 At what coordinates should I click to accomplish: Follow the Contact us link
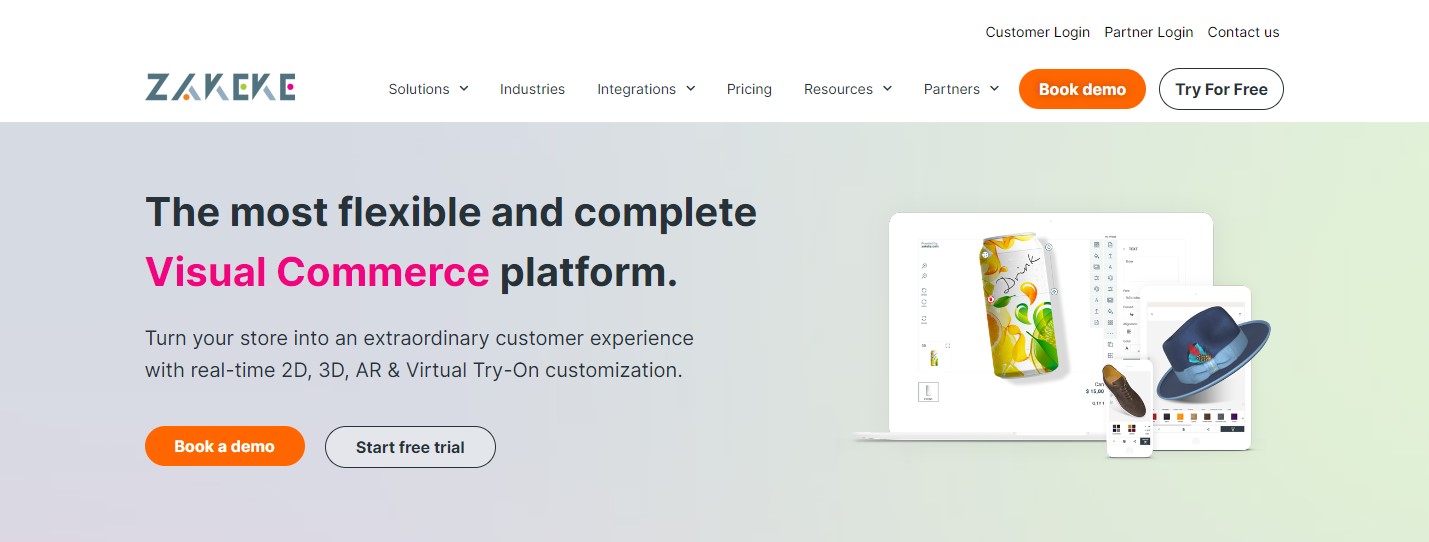[x=1243, y=32]
